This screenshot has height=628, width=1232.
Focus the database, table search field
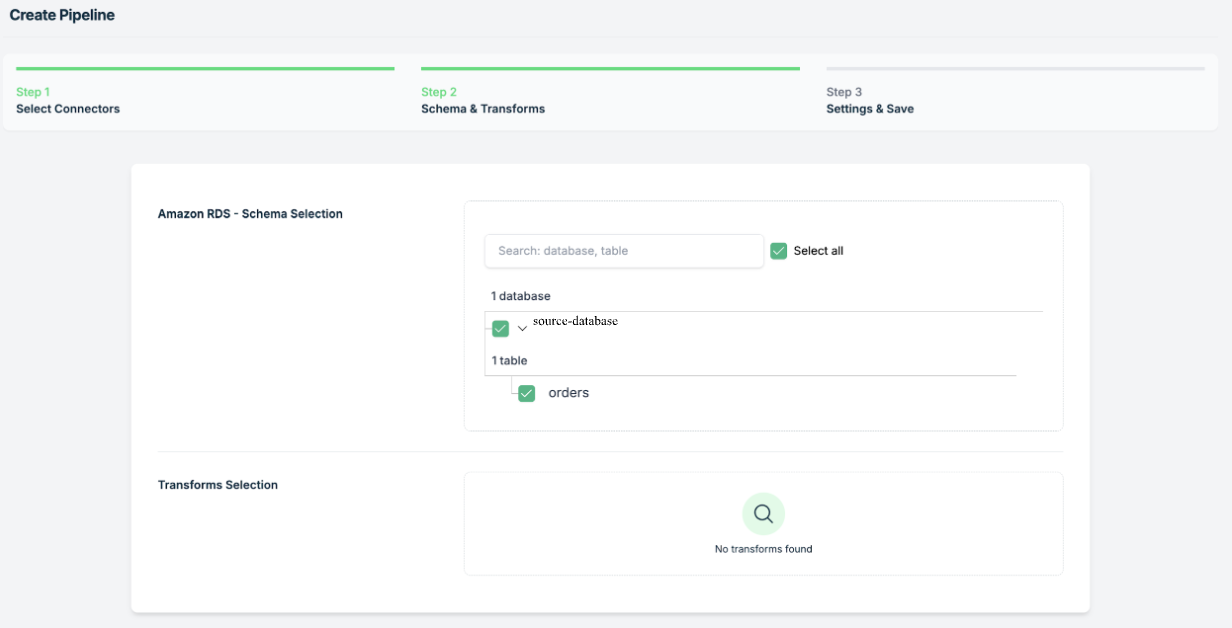tap(624, 251)
